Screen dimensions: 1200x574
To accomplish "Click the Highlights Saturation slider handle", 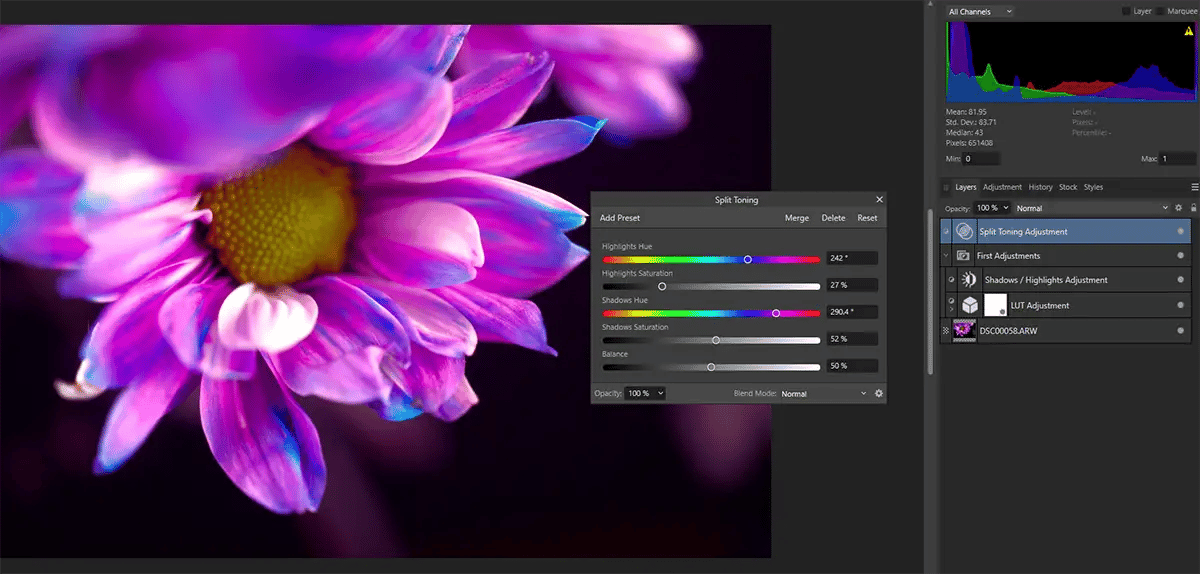I will pos(662,286).
